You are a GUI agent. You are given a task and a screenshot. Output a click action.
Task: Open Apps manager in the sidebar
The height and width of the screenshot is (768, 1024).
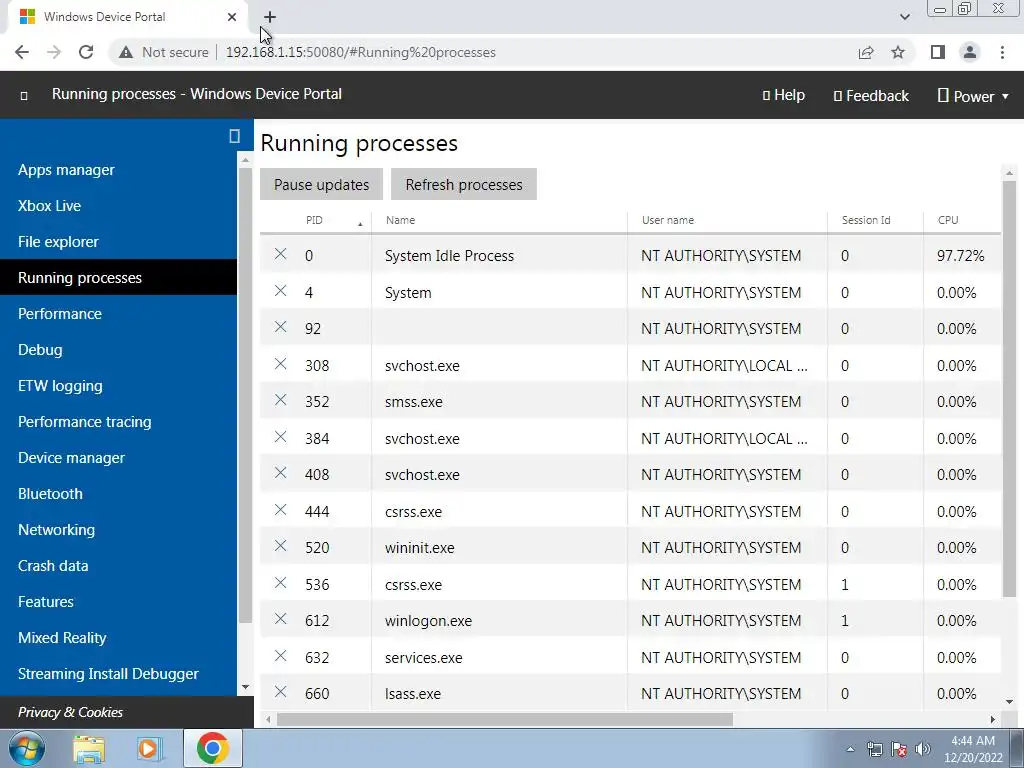[66, 170]
